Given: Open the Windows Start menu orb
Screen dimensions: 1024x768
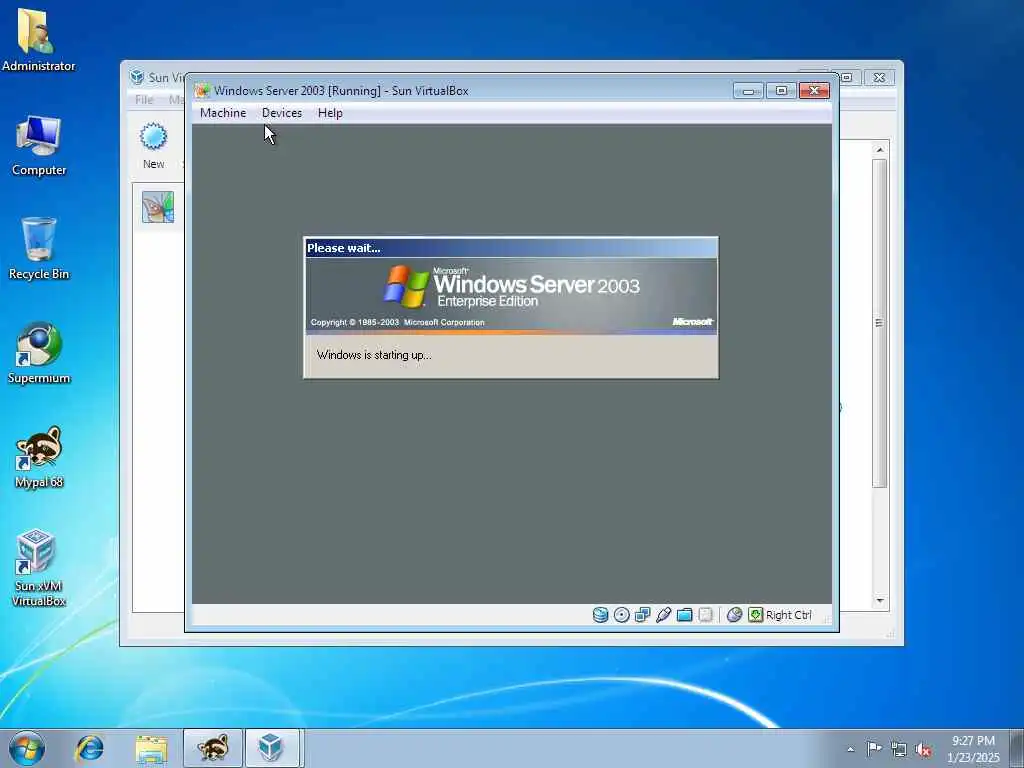Looking at the screenshot, I should pos(27,748).
